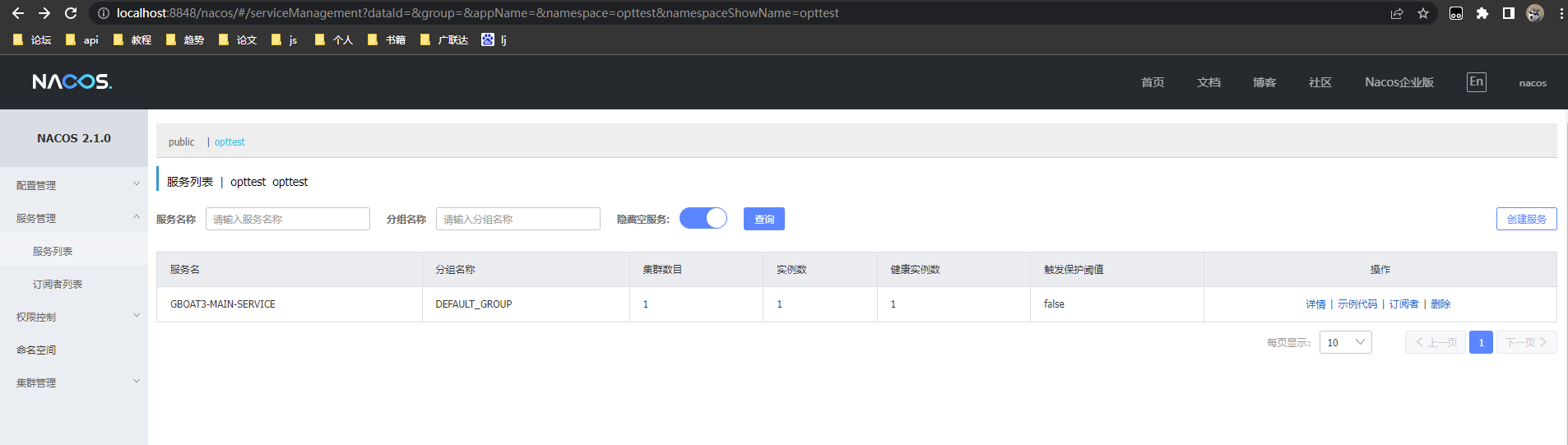Screen dimensions: 1568x445
Task: Go back with browser back arrow
Action: coord(18,13)
